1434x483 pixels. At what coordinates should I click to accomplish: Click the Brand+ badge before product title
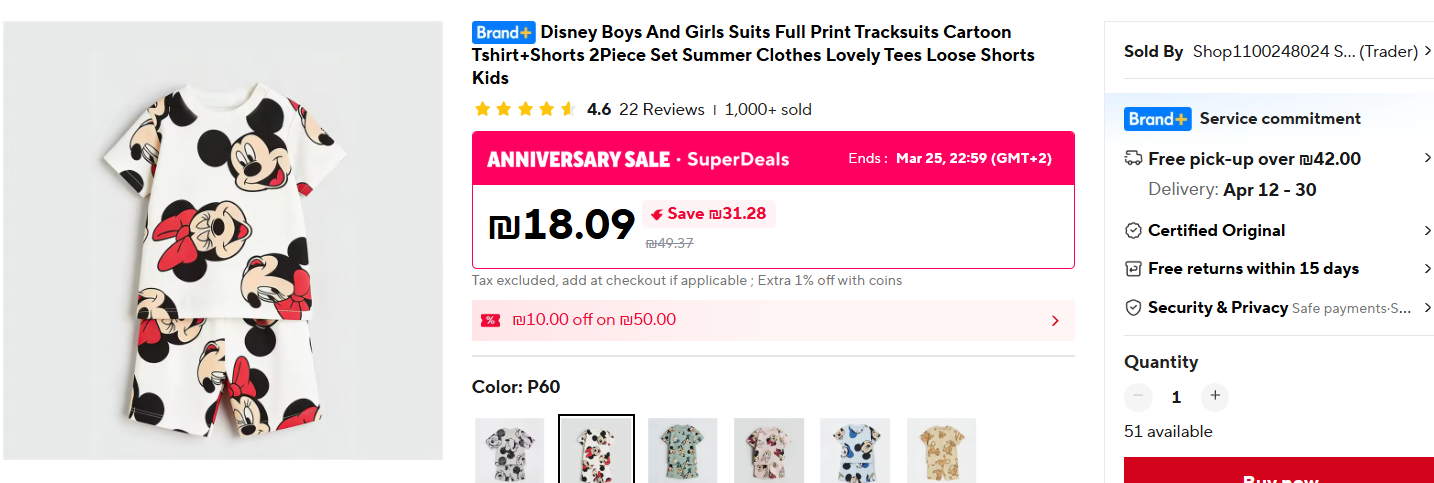pyautogui.click(x=504, y=32)
